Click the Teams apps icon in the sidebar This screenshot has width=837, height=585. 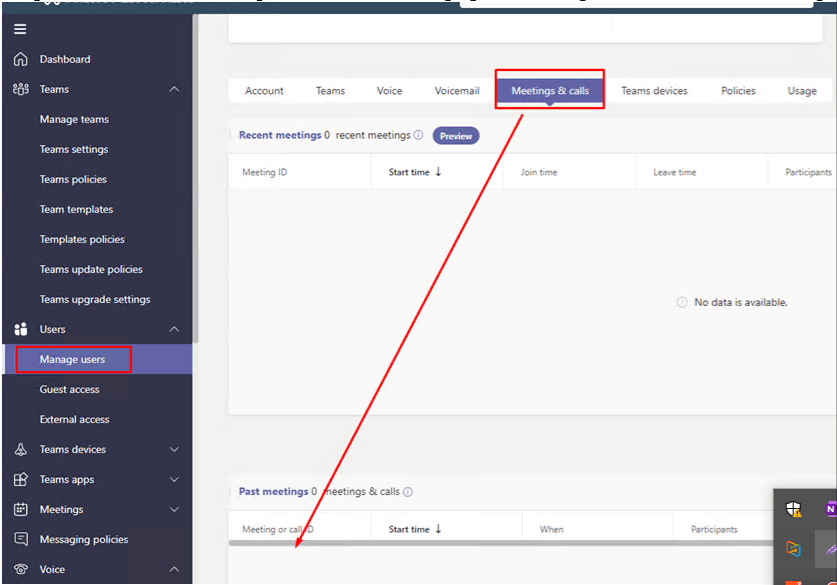[21, 479]
